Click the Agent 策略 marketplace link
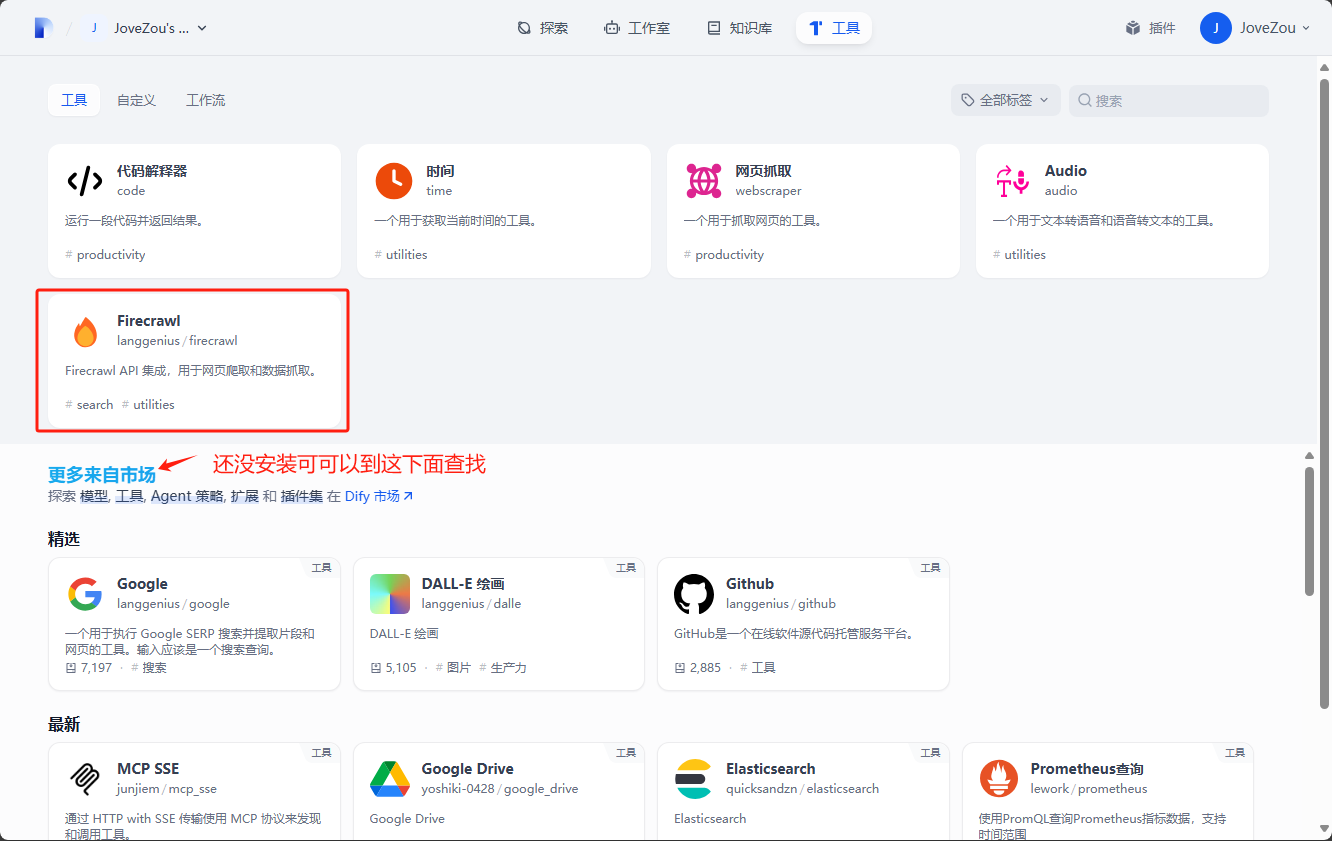Image resolution: width=1332 pixels, height=841 pixels. (x=187, y=496)
